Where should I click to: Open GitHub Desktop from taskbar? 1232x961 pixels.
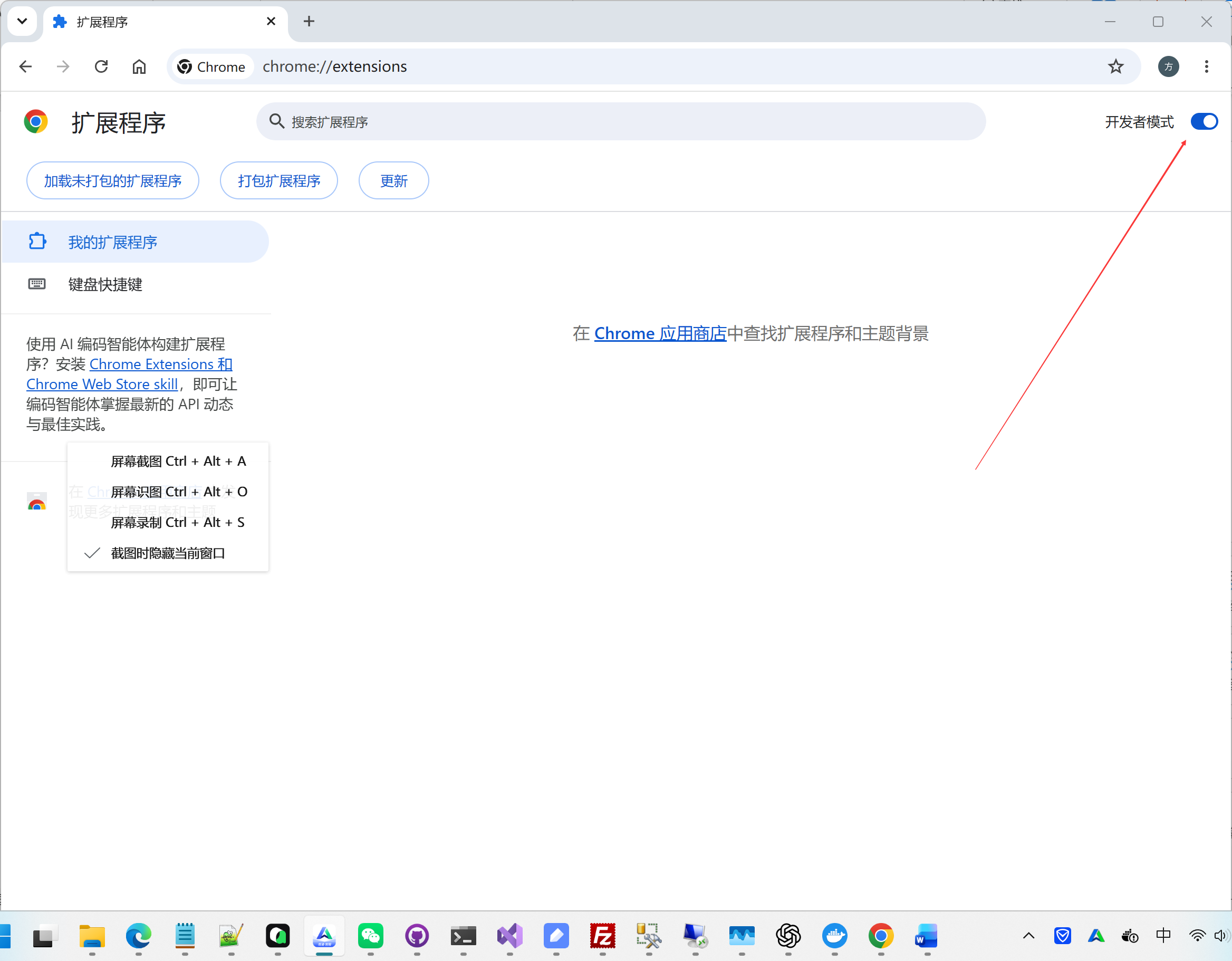(x=417, y=937)
